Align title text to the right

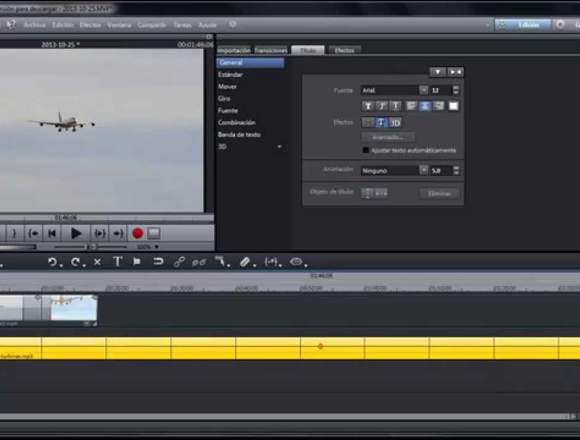(439, 106)
